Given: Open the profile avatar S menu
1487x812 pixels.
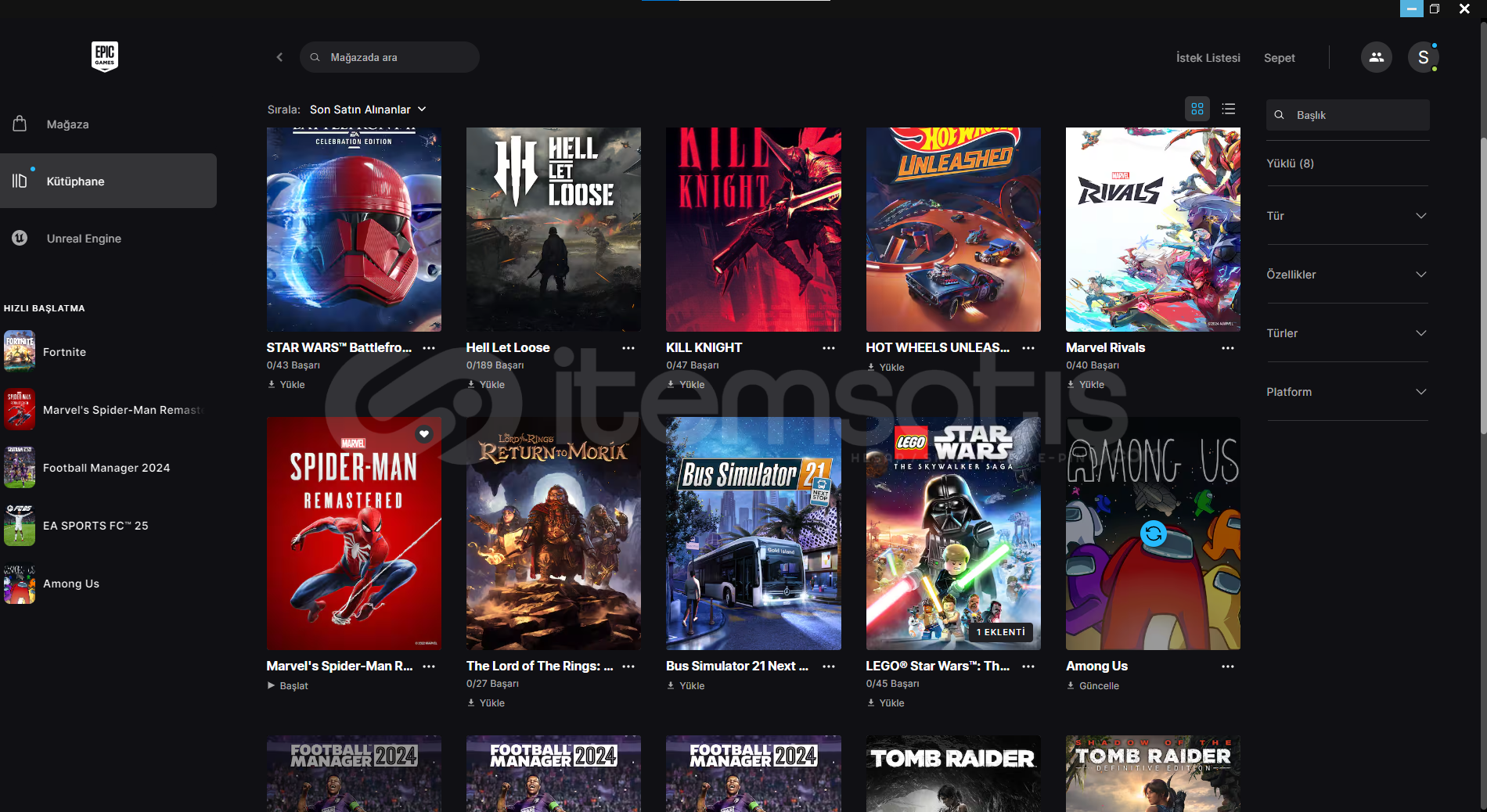Looking at the screenshot, I should click(1424, 57).
